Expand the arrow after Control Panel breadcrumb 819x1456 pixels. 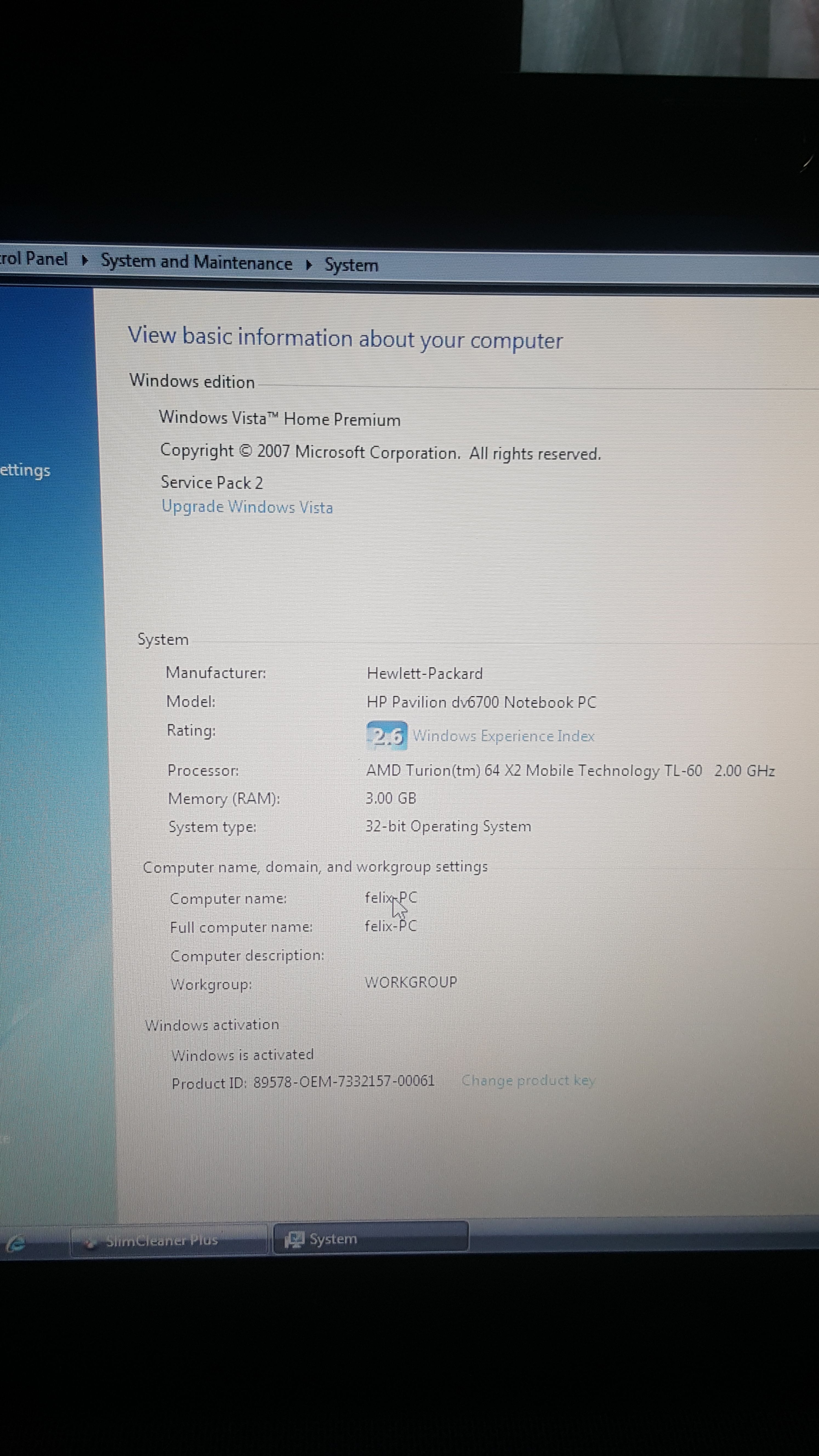[85, 261]
